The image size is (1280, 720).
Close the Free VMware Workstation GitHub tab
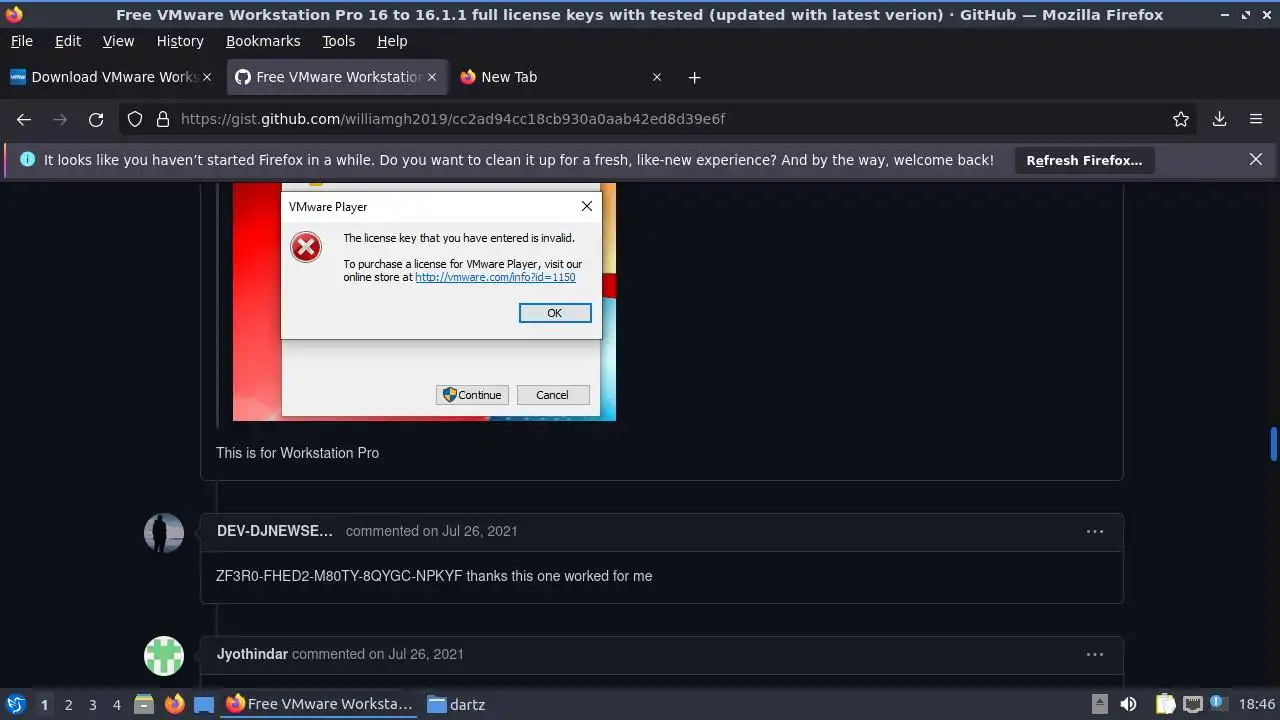(432, 77)
